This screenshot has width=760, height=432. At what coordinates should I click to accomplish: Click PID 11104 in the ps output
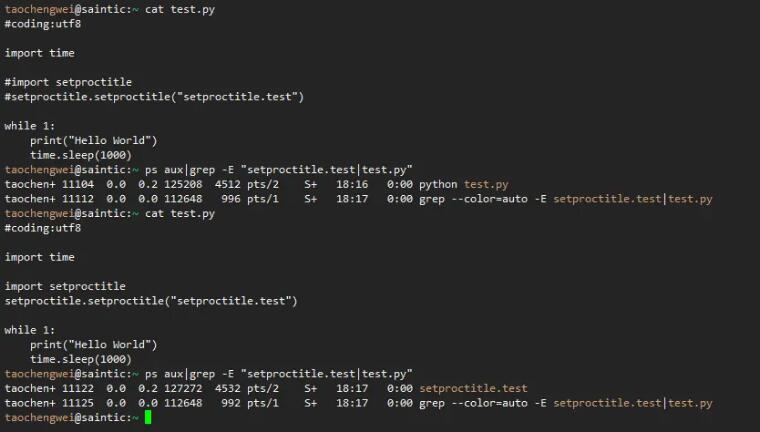coord(79,184)
